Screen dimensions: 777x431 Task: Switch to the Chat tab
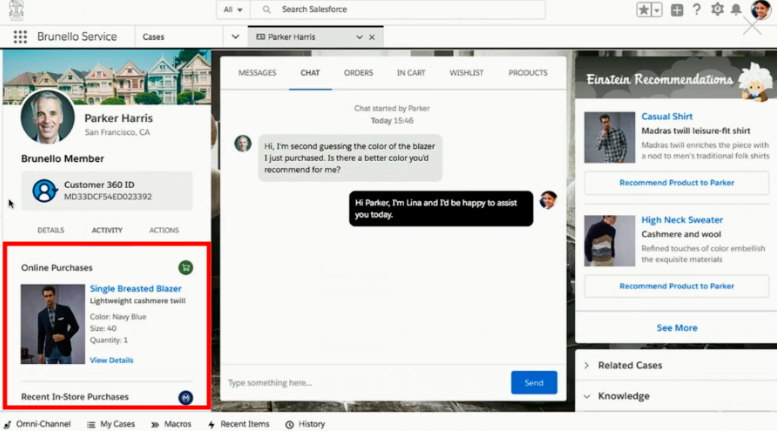coord(310,73)
